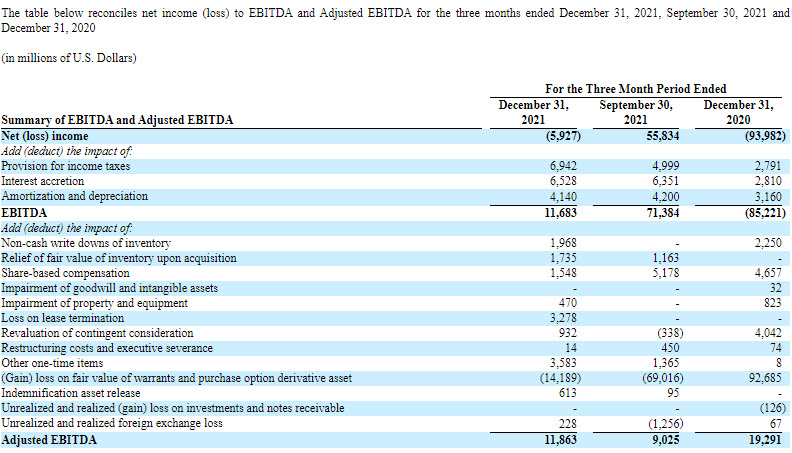Viewport: 792px width, 453px height.
Task: Select the 'Loss on lease termination' row label
Action: (63, 318)
